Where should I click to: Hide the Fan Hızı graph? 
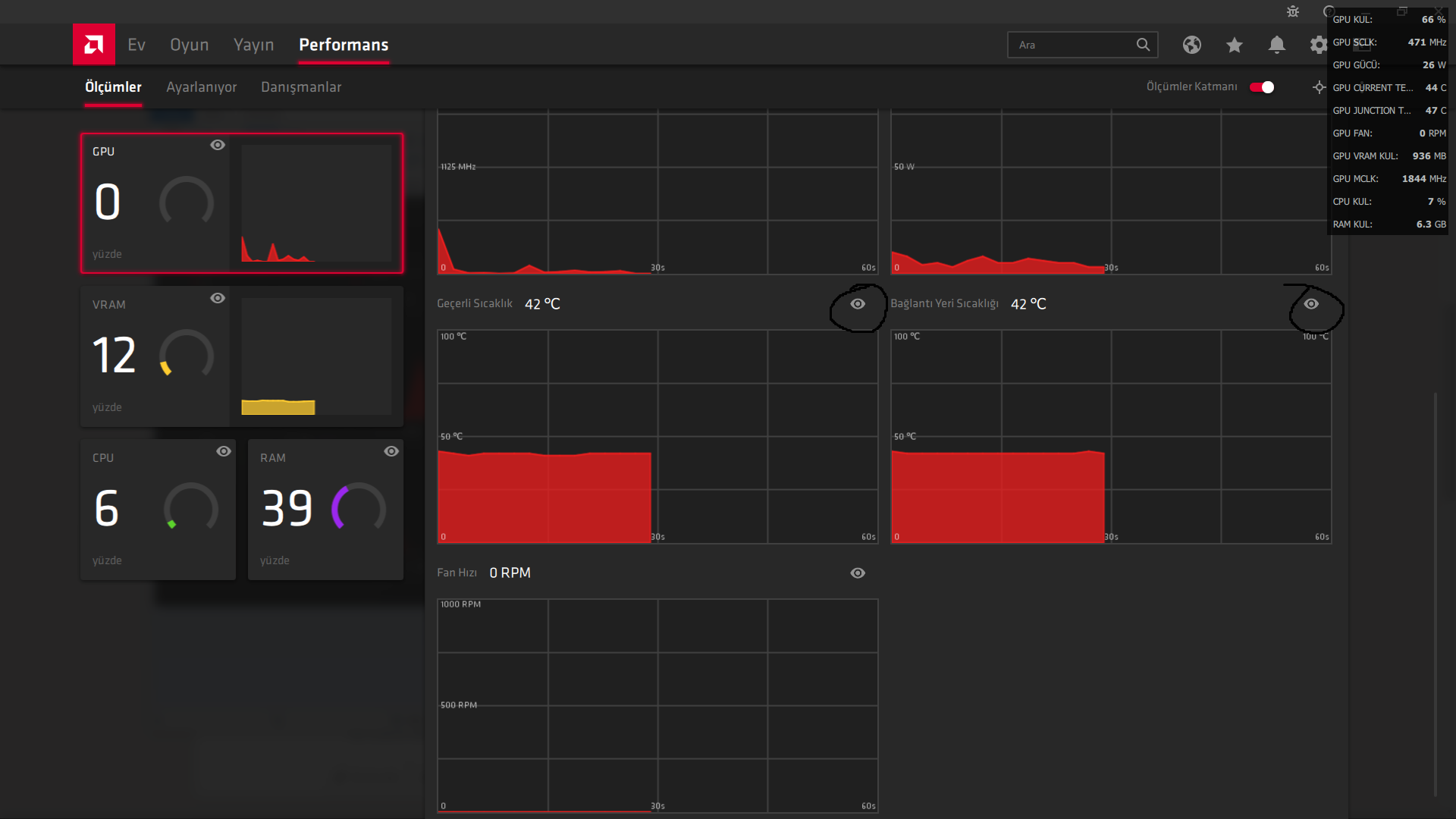(858, 573)
